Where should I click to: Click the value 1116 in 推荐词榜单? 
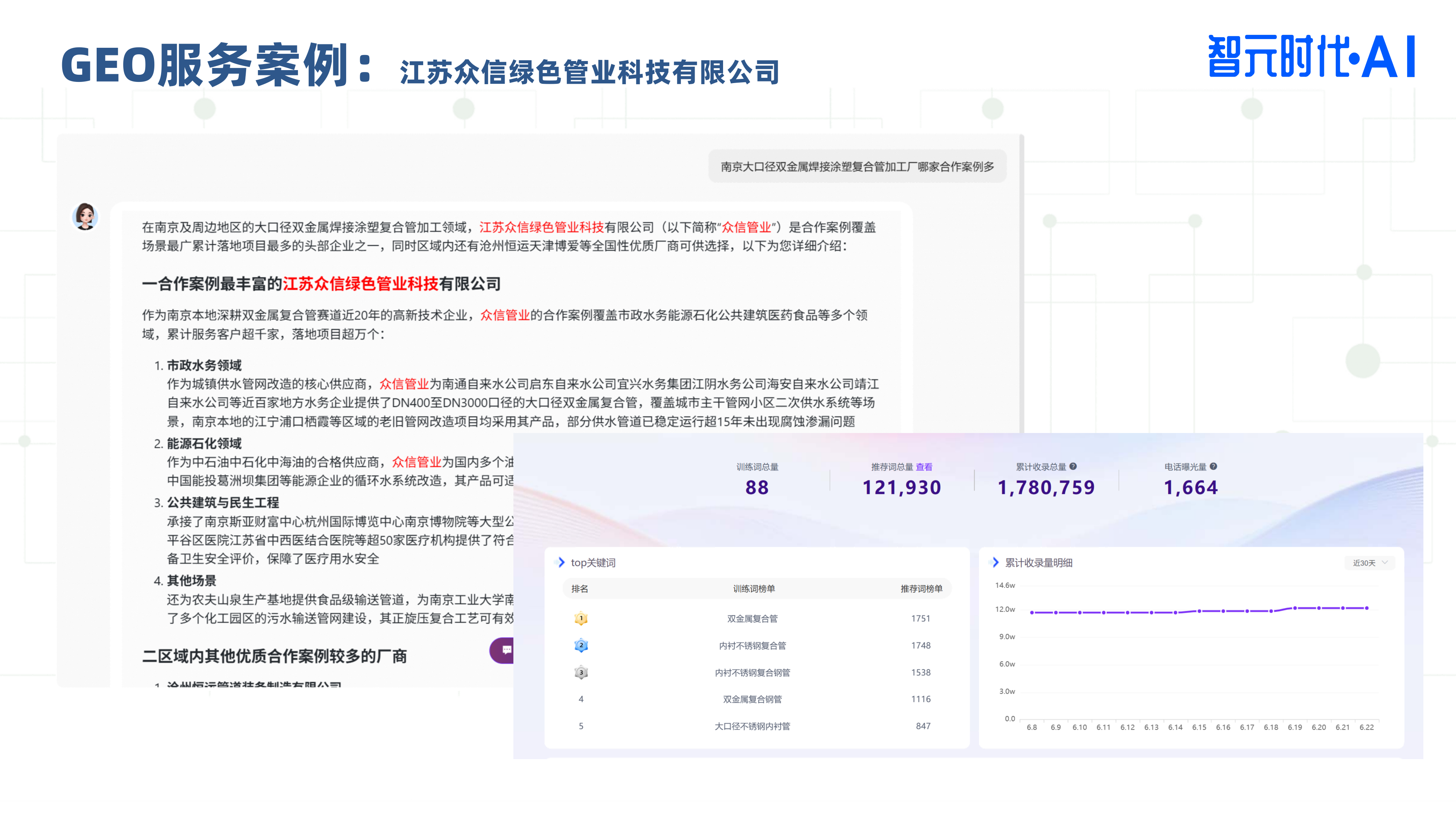click(x=921, y=699)
